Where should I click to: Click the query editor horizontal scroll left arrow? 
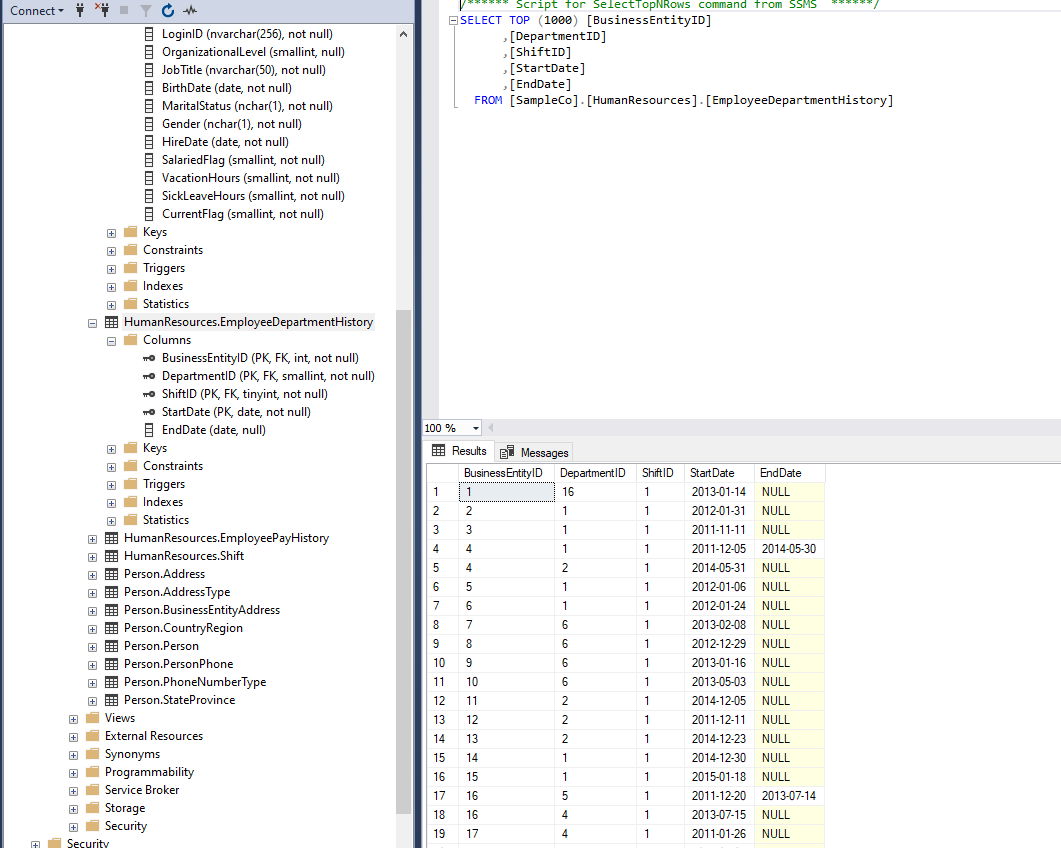[491, 428]
